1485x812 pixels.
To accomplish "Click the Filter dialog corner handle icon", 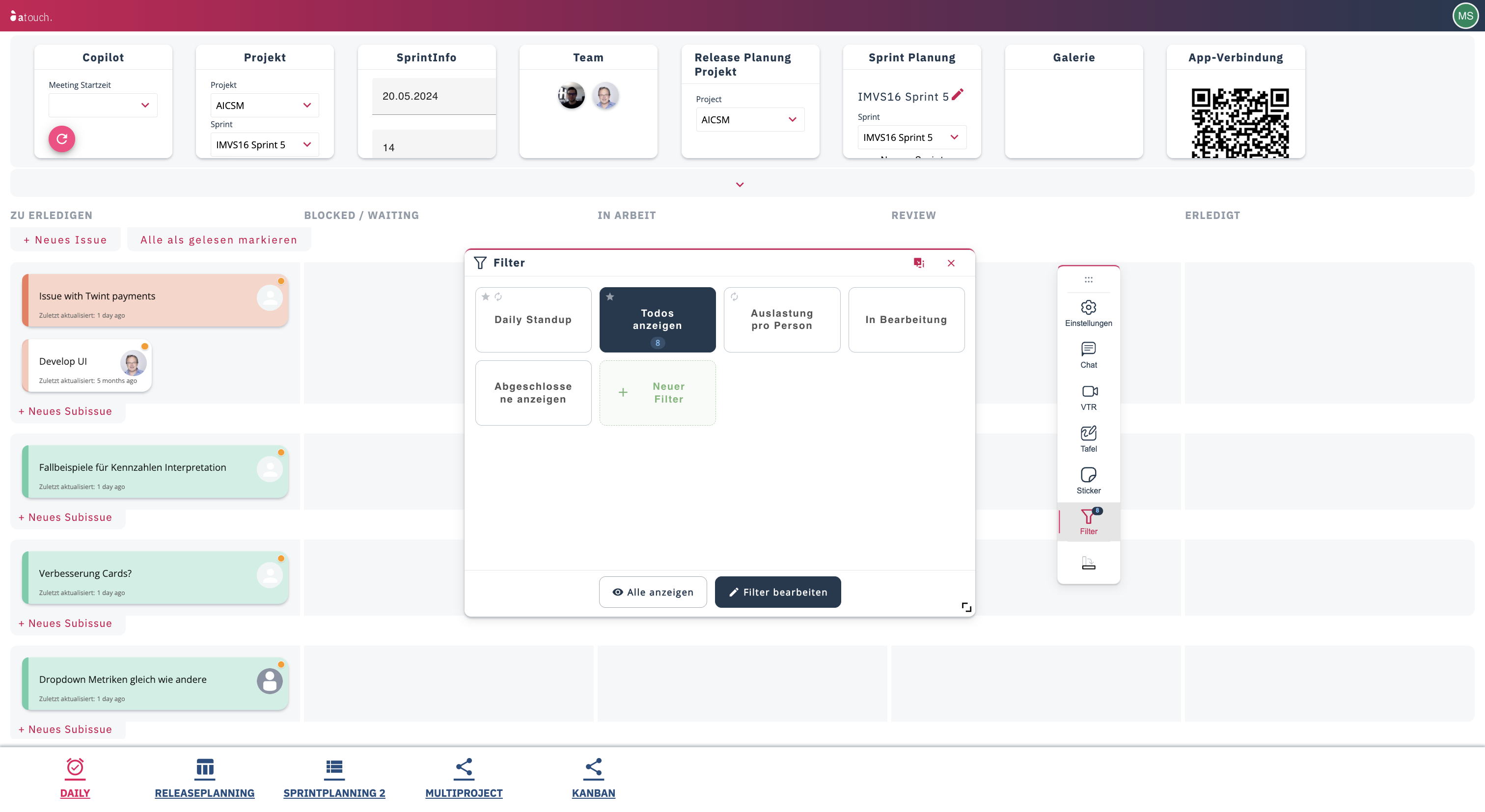I will coord(966,607).
